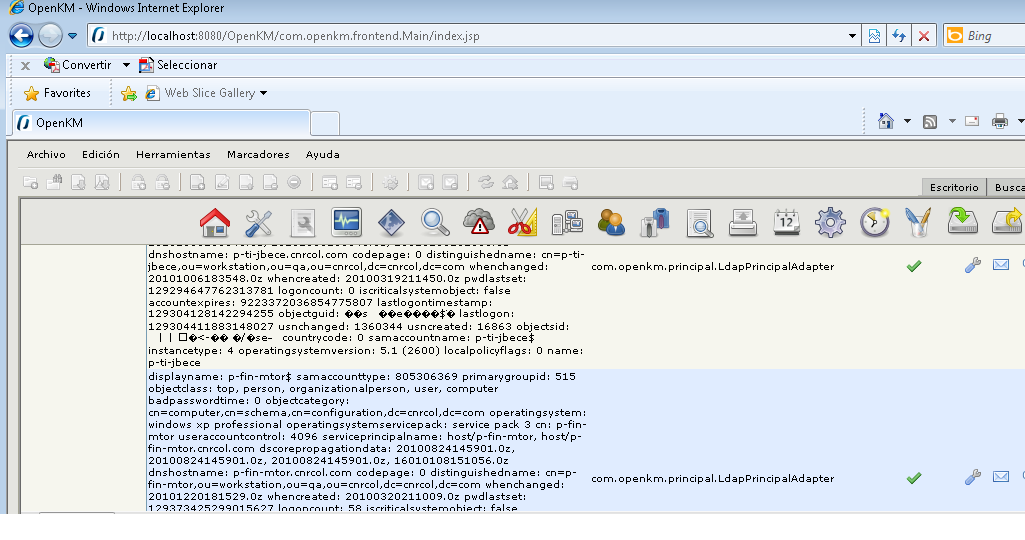Image resolution: width=1025 pixels, height=540 pixels.
Task: Click the create folder toolbar icon
Action: (x=31, y=183)
